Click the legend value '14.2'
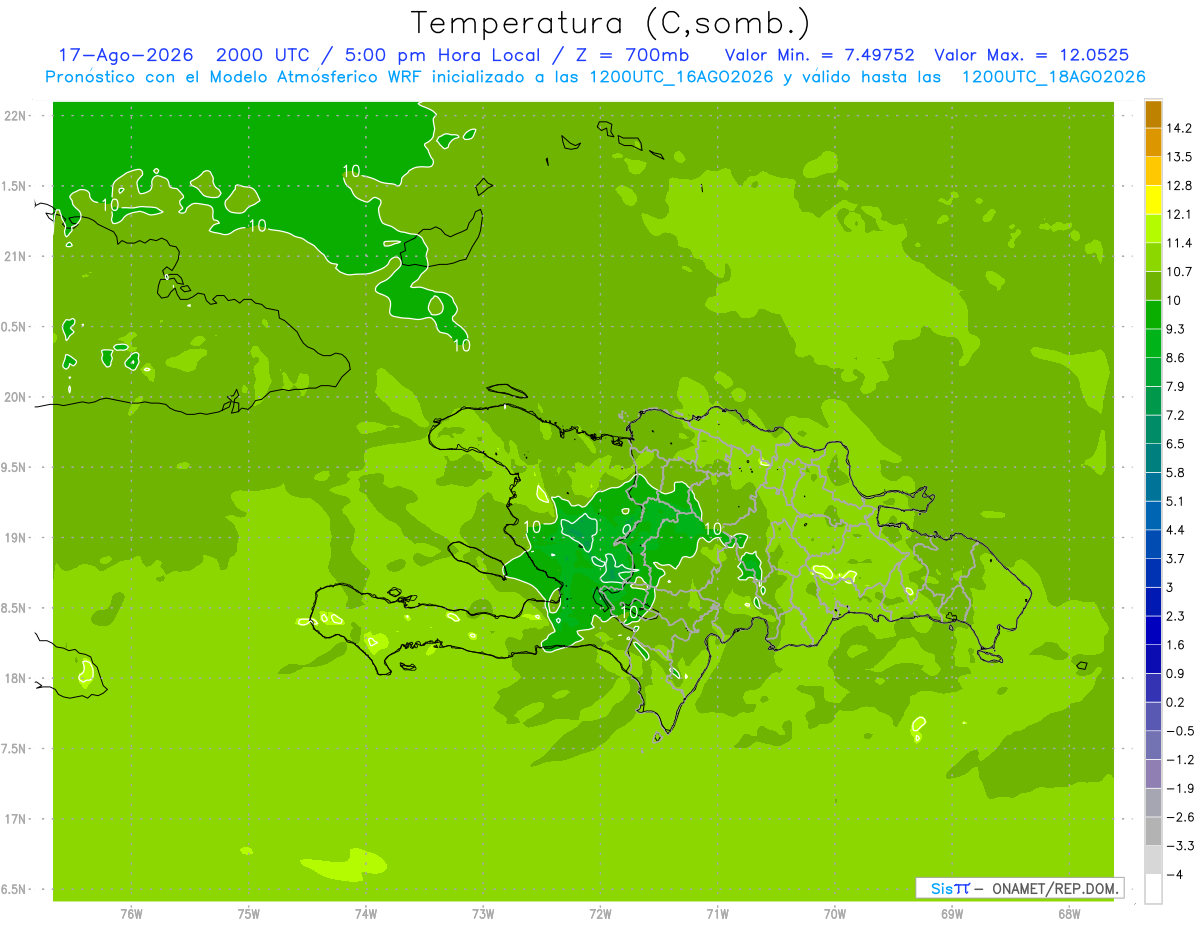Viewport: 1200px width, 927px height. (x=1180, y=128)
